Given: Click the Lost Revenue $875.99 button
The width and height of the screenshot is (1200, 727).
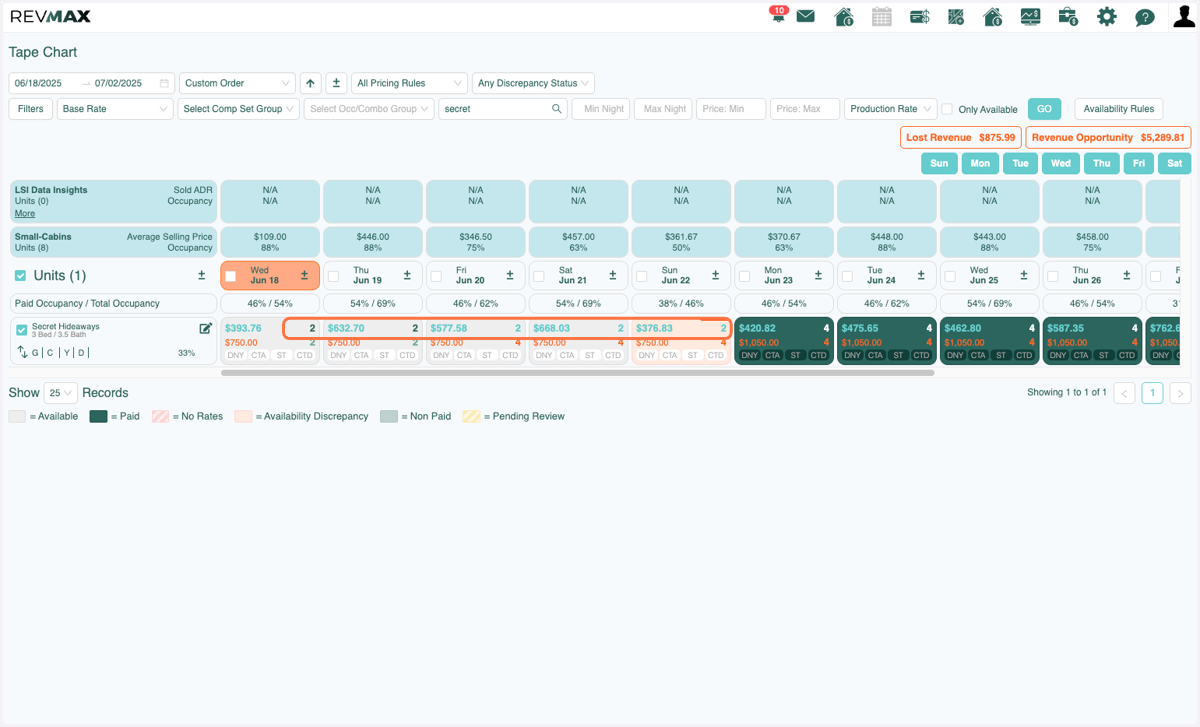Looking at the screenshot, I should 961,137.
